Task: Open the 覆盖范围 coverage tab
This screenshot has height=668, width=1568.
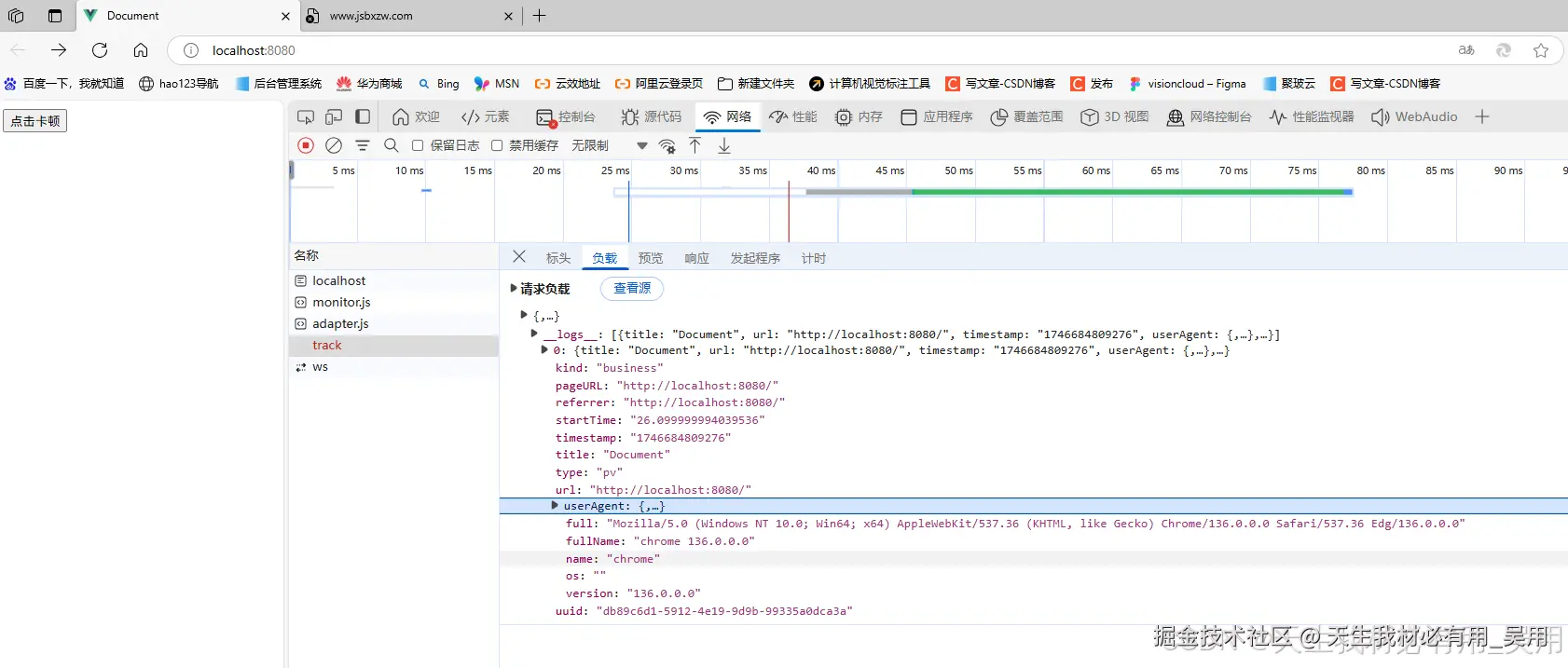Action: 1026,117
